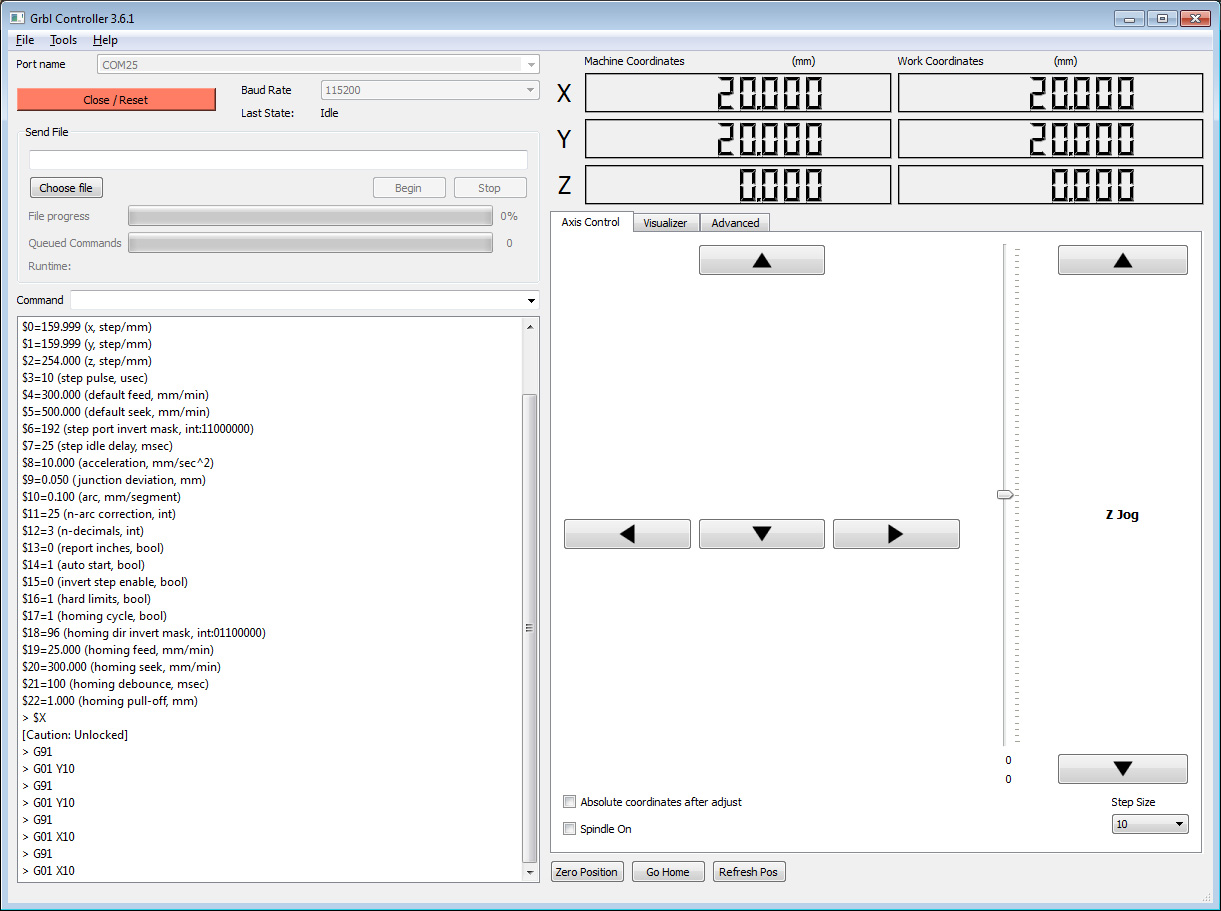The width and height of the screenshot is (1221, 911).
Task: Click the Work Coordinates Z display
Action: pos(1051,185)
